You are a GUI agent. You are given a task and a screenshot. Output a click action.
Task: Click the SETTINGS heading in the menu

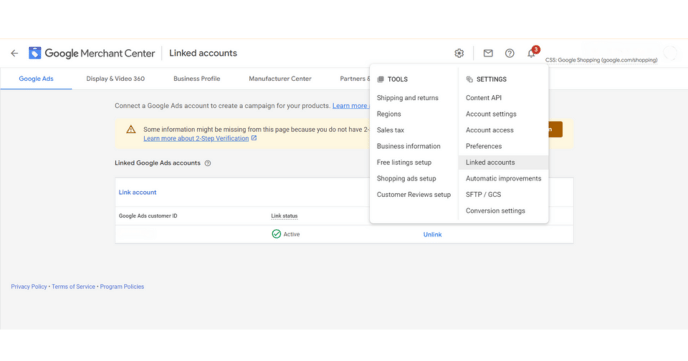pyautogui.click(x=491, y=79)
